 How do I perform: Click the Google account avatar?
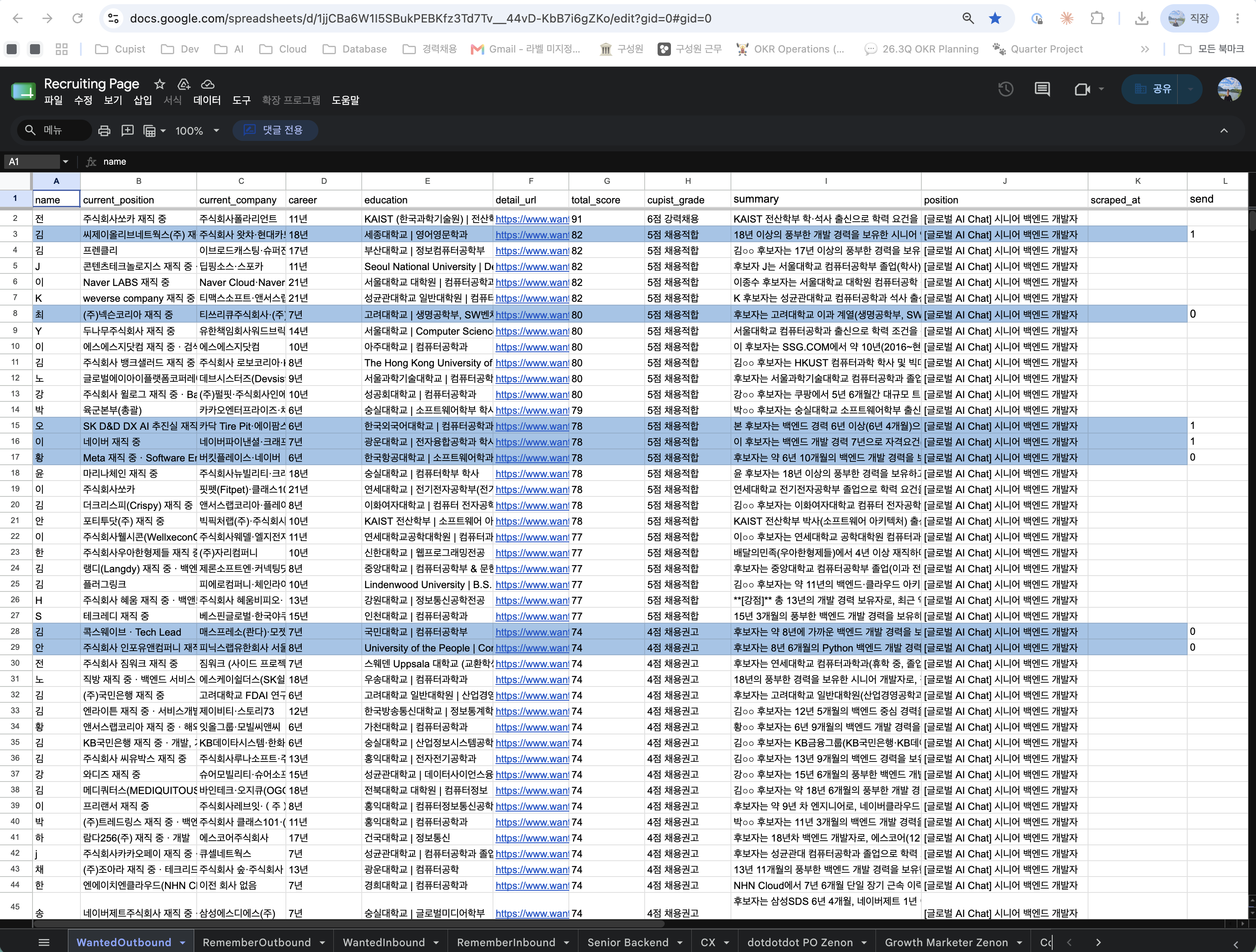(1229, 89)
